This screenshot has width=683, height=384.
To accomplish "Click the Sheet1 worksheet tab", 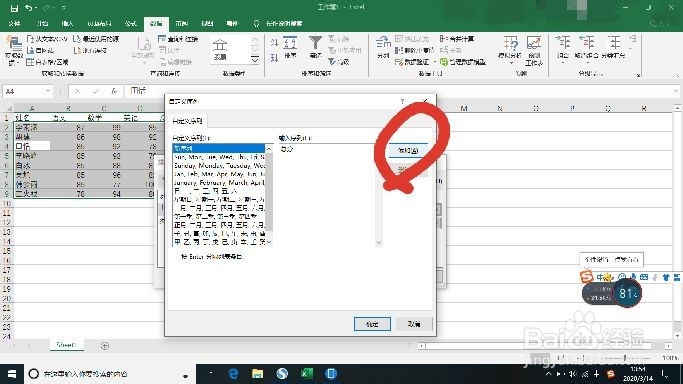I will (66, 345).
